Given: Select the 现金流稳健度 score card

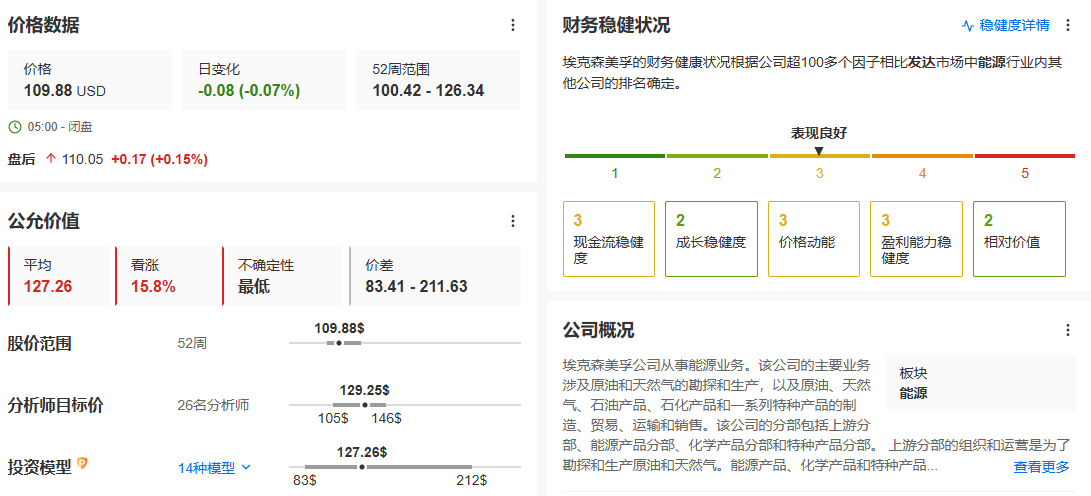Looking at the screenshot, I should click(609, 239).
